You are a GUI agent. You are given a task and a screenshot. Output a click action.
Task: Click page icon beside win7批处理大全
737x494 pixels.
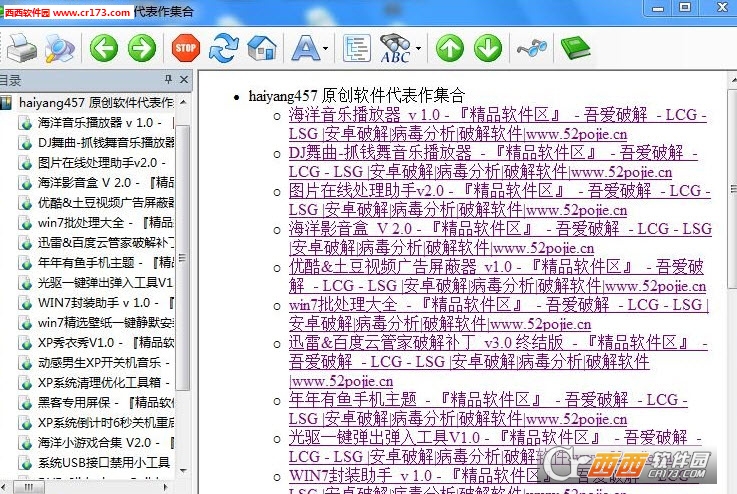[24, 223]
